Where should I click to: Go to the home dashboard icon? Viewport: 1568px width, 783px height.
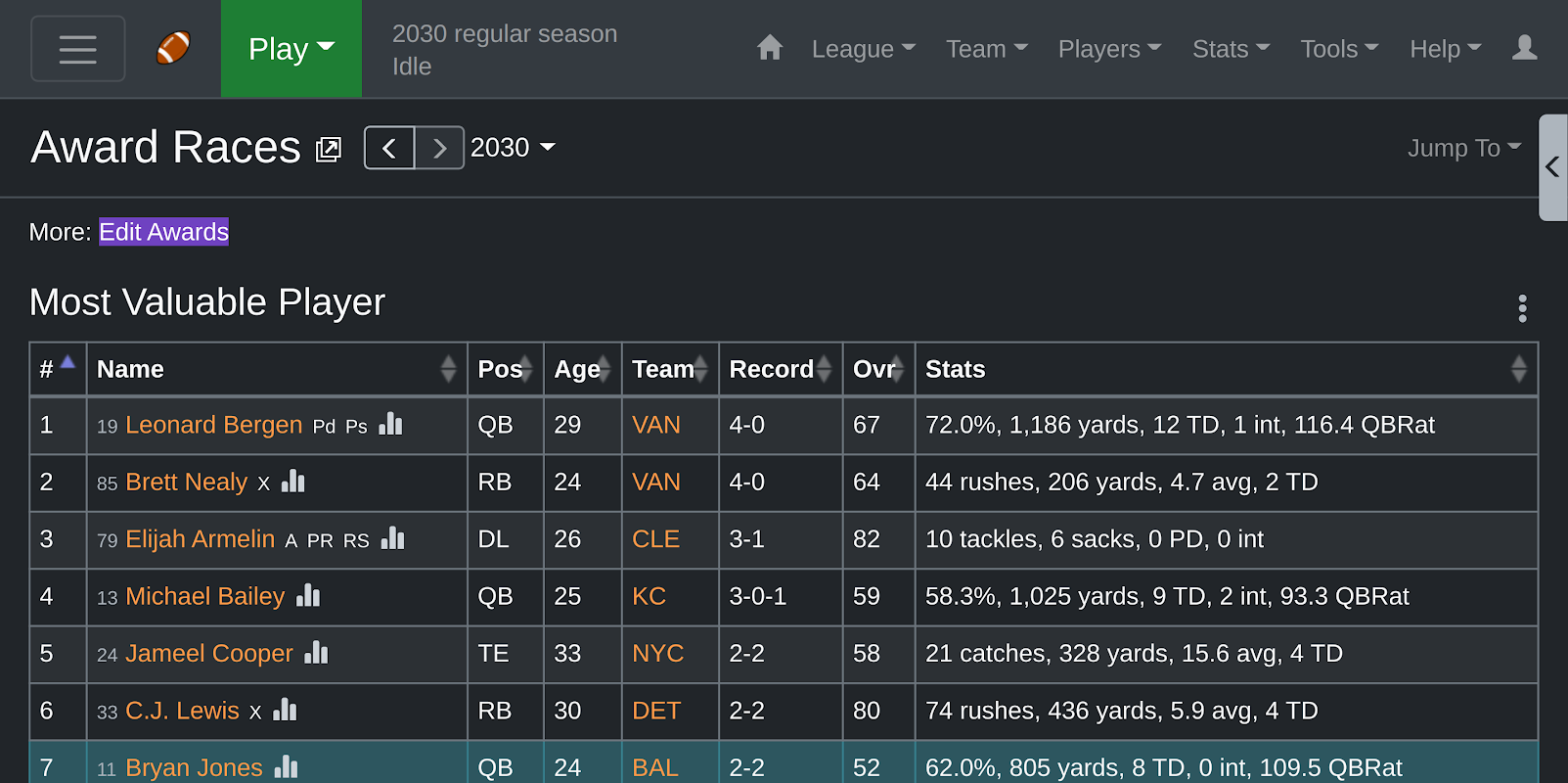click(x=770, y=48)
